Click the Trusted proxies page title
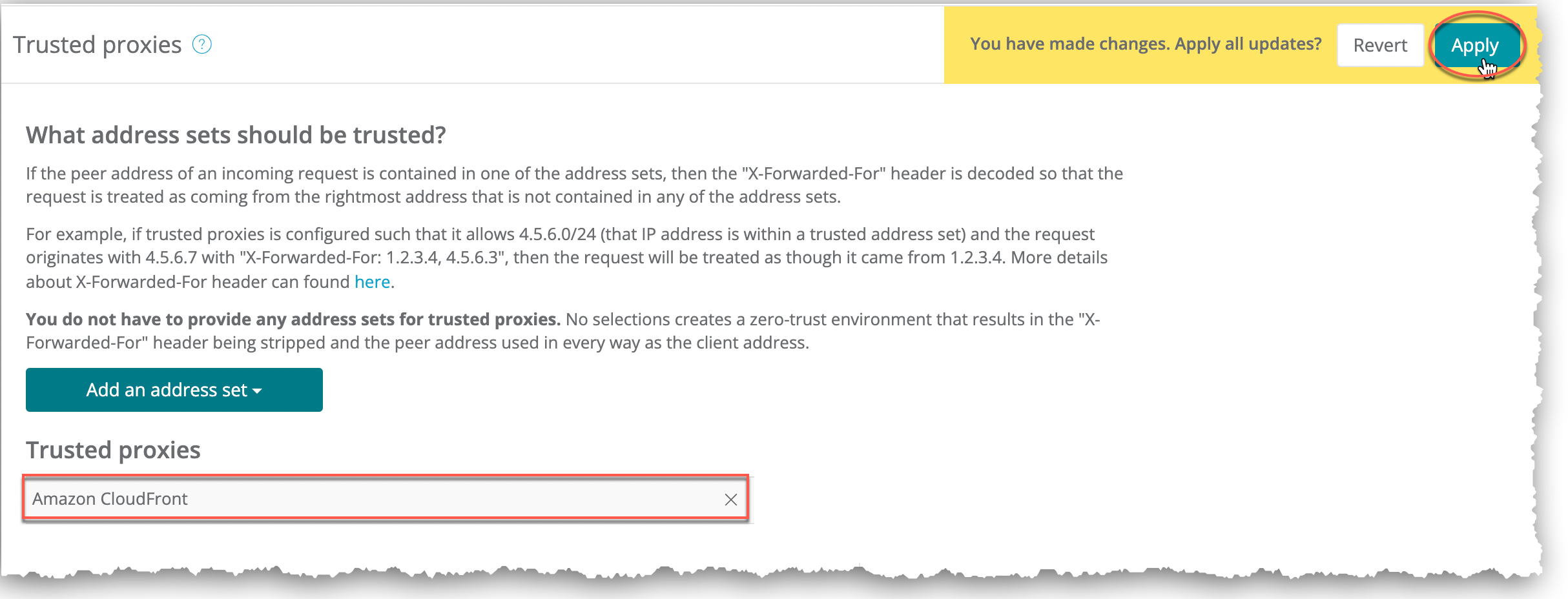Image resolution: width=1568 pixels, height=599 pixels. [x=97, y=45]
